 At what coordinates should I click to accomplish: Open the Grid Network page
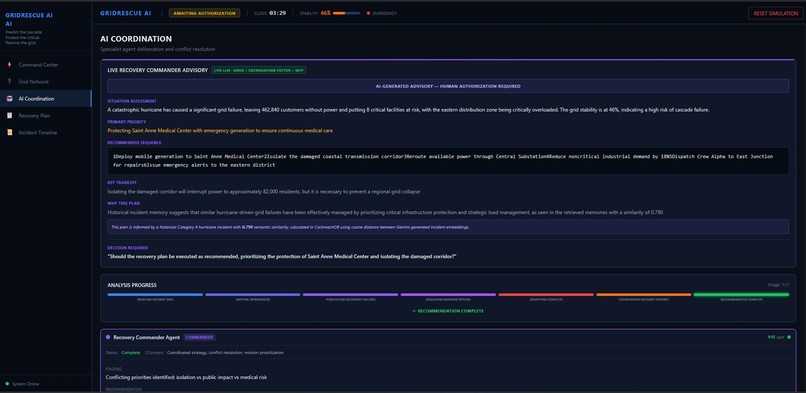point(45,82)
